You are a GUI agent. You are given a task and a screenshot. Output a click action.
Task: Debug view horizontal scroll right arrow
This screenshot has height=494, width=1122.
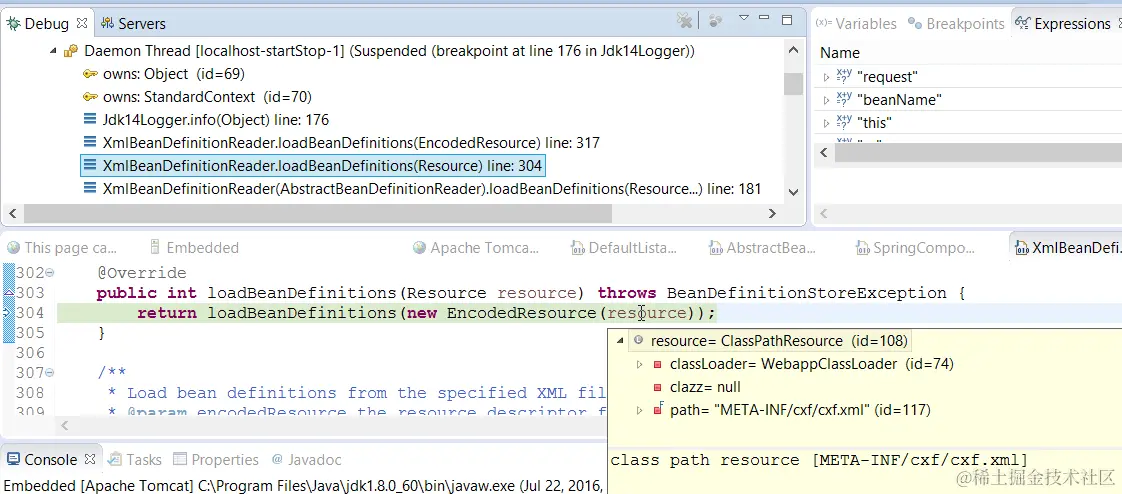[x=772, y=213]
